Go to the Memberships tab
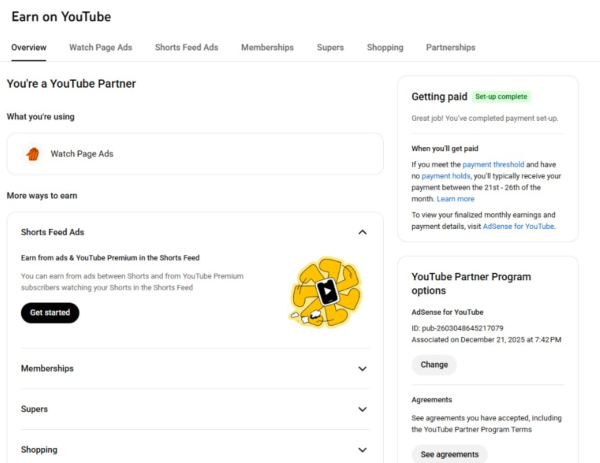600x463 pixels. point(267,47)
